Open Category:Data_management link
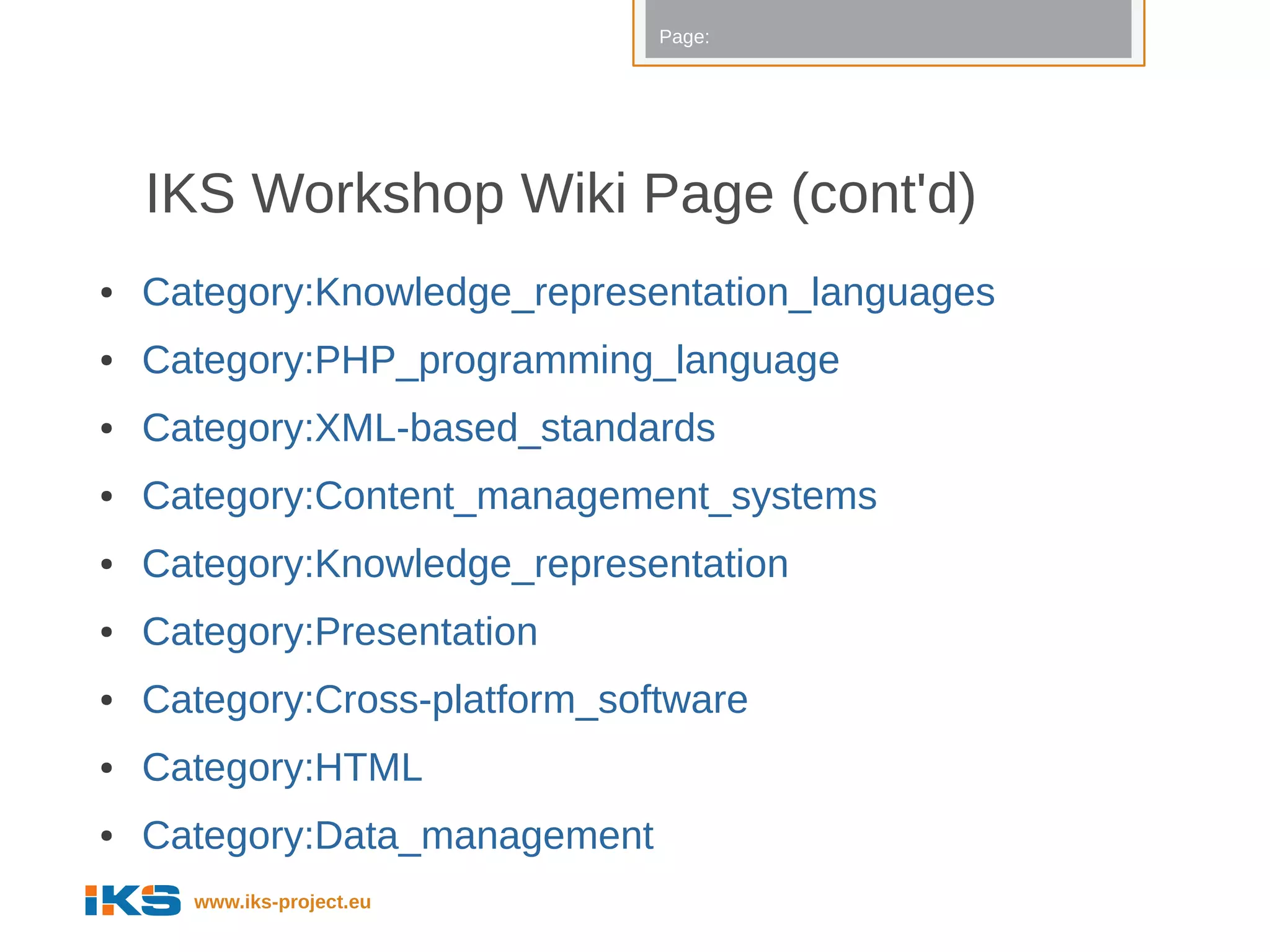 click(397, 836)
